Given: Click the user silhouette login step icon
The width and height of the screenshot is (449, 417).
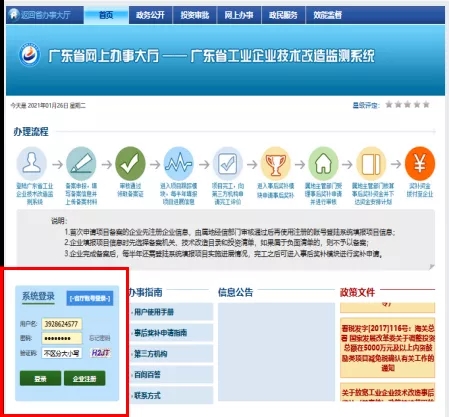Looking at the screenshot, I should (x=32, y=164).
